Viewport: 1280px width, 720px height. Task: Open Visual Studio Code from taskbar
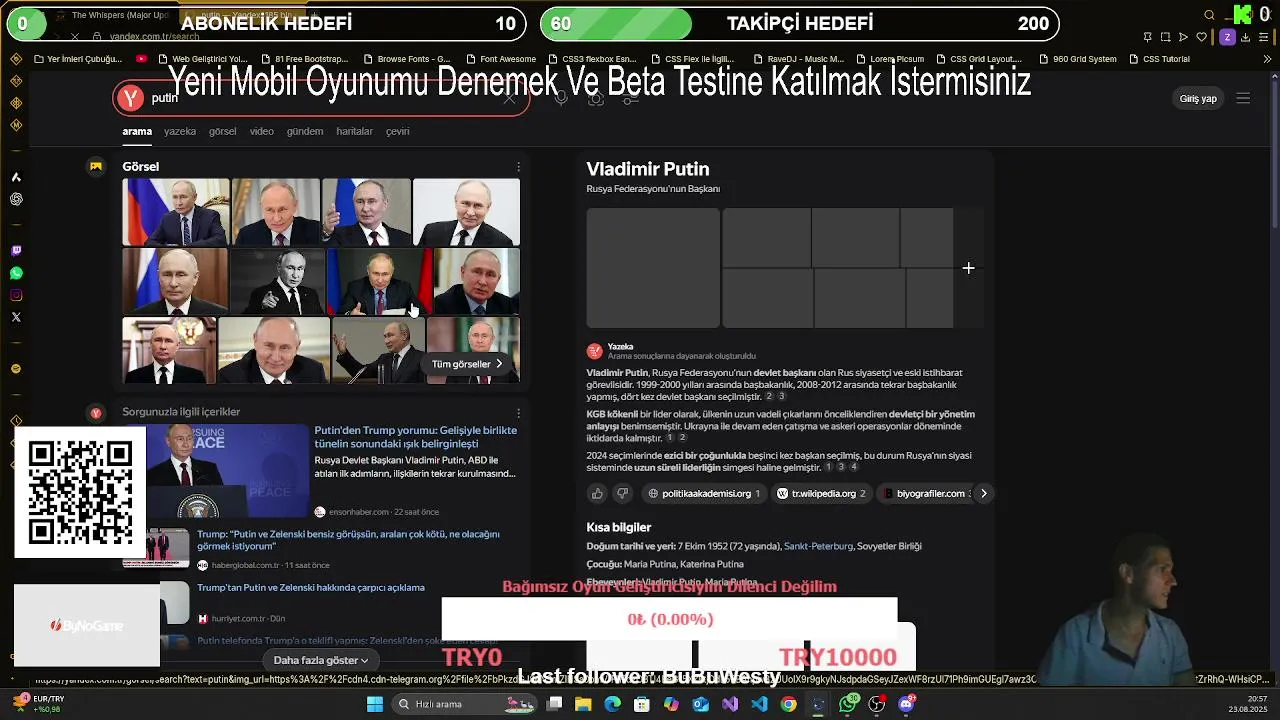point(759,704)
